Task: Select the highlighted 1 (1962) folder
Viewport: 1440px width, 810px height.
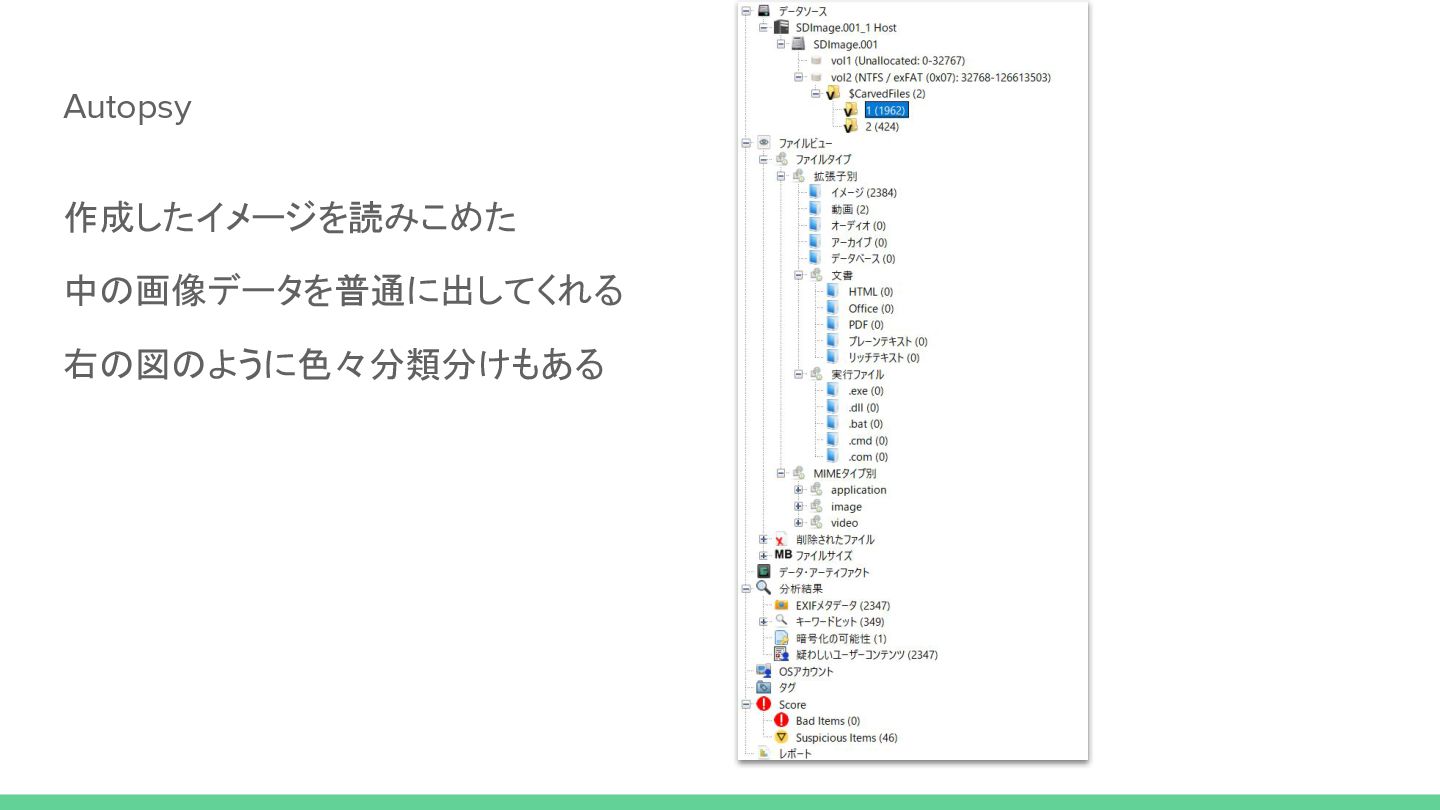Action: coord(886,110)
